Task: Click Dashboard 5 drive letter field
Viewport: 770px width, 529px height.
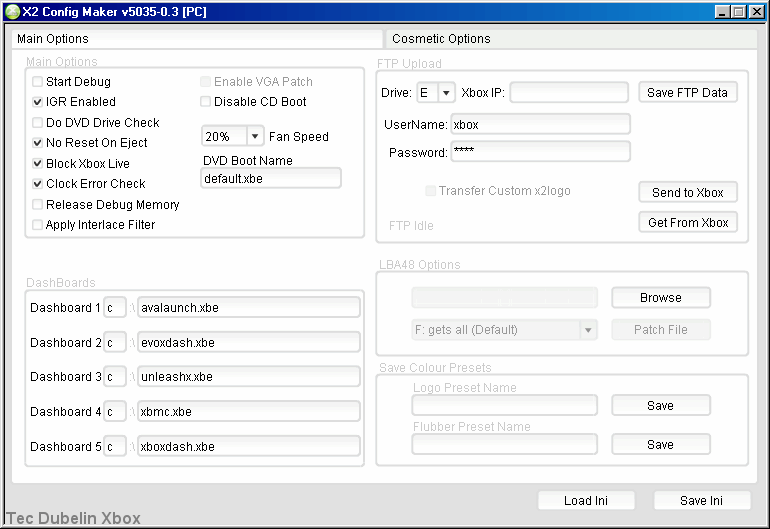Action: 115,446
